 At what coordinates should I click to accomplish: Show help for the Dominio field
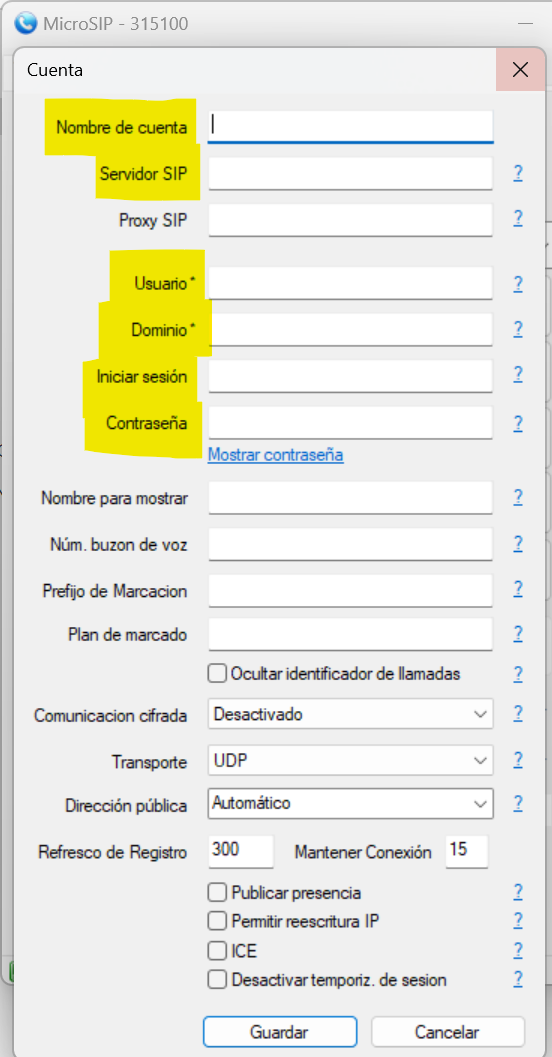pyautogui.click(x=518, y=329)
